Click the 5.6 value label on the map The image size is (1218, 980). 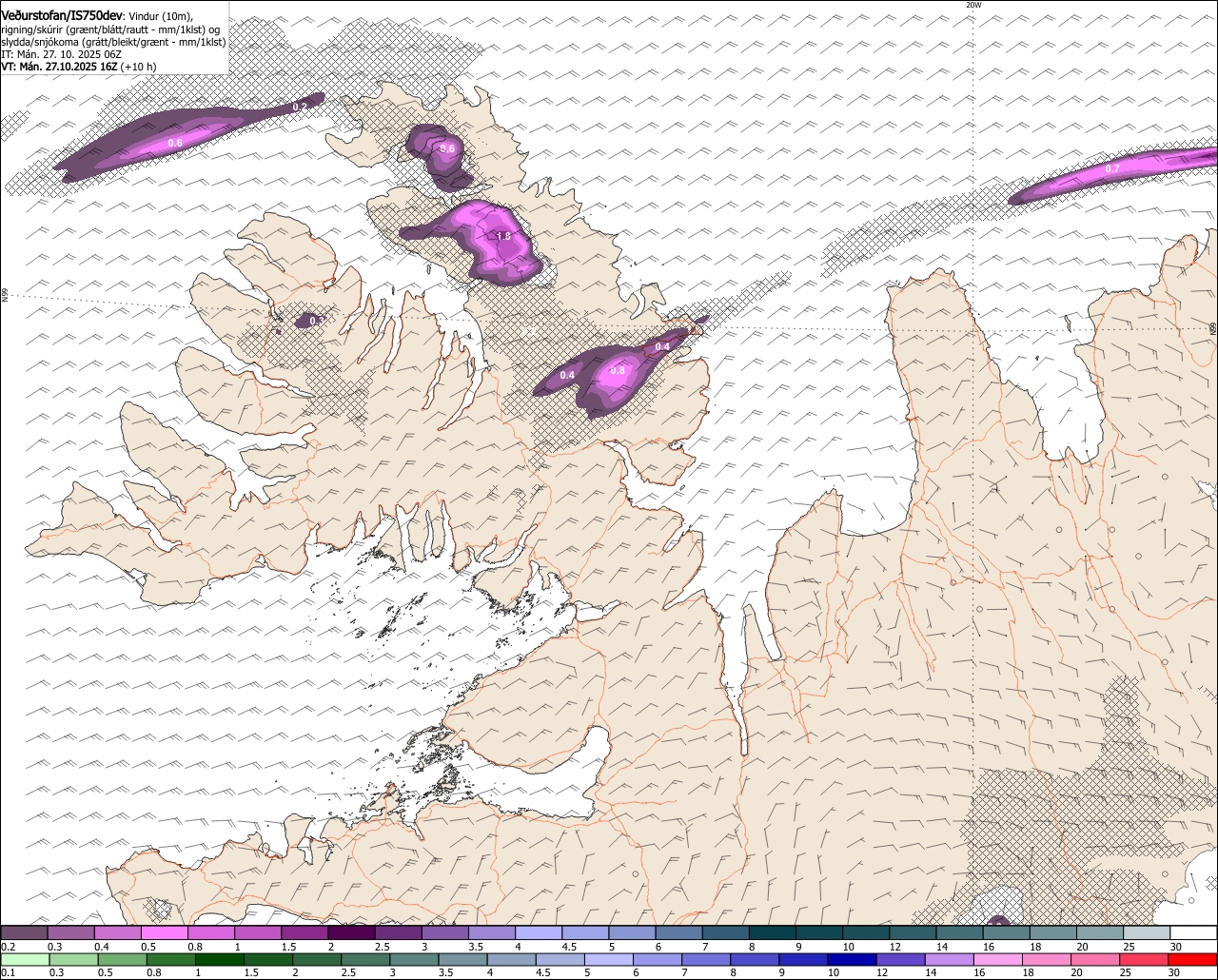point(447,149)
